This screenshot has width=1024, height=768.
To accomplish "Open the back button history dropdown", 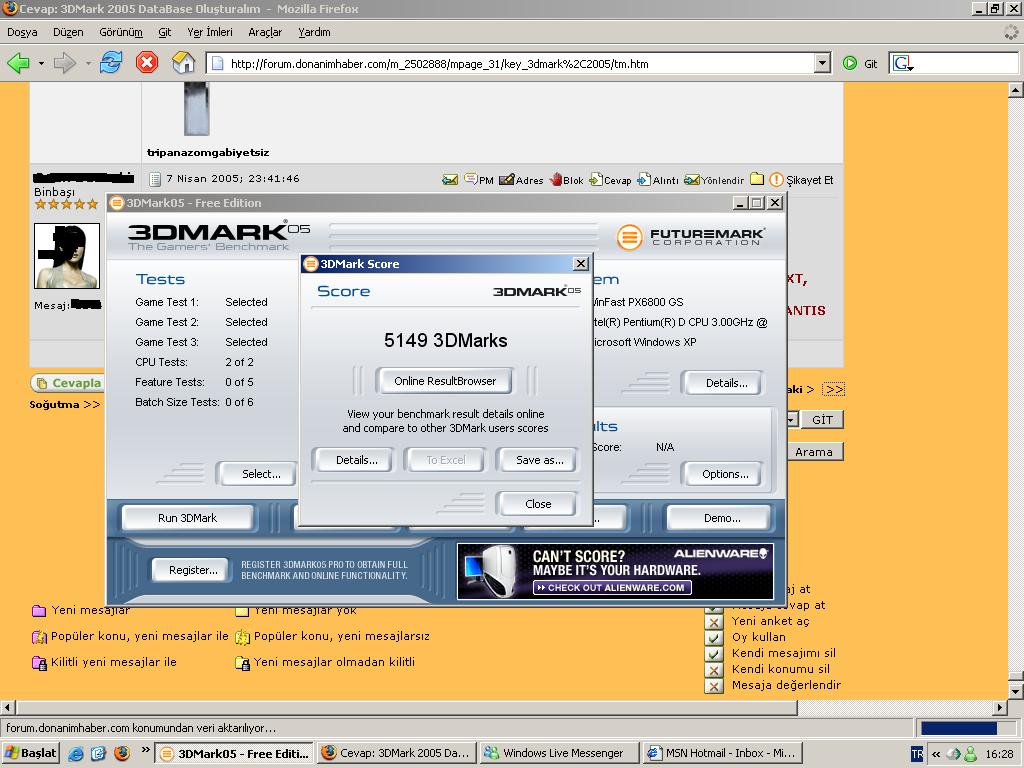I will click(x=41, y=63).
